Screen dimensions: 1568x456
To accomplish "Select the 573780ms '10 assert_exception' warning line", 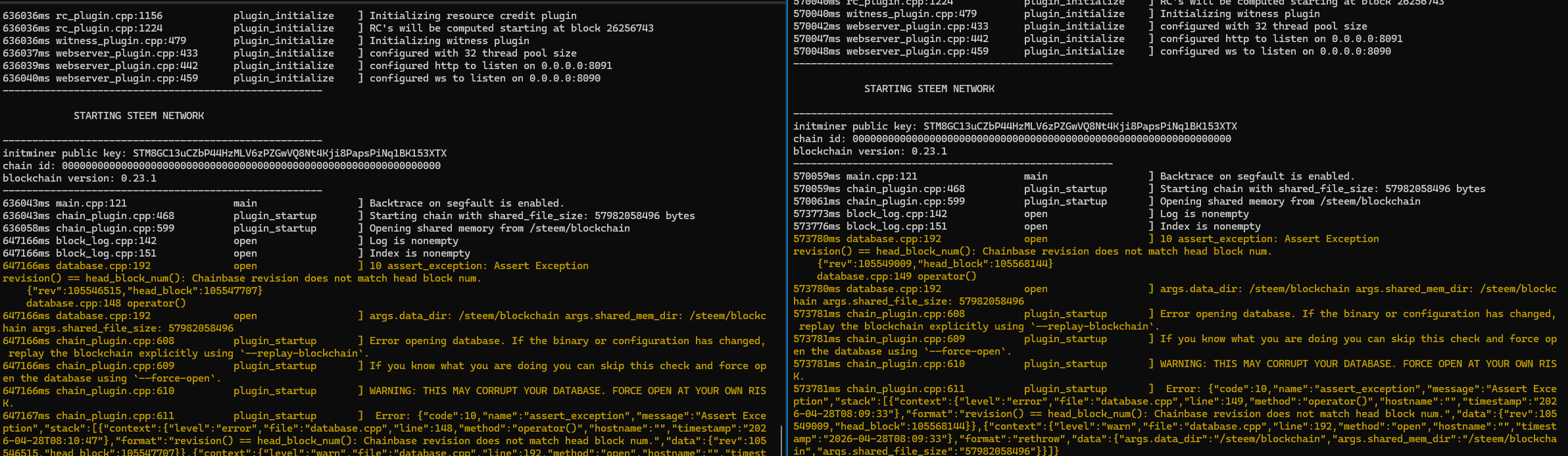I will point(1086,239).
